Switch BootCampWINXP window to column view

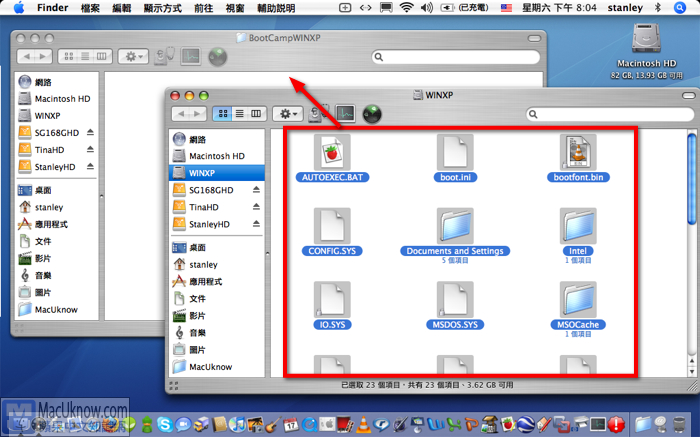pos(102,56)
